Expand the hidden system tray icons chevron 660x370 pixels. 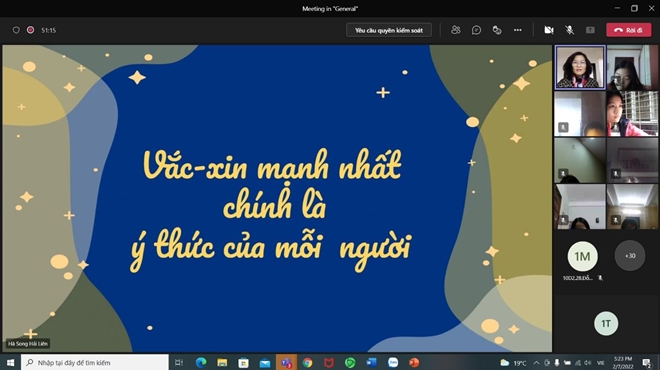coord(536,363)
